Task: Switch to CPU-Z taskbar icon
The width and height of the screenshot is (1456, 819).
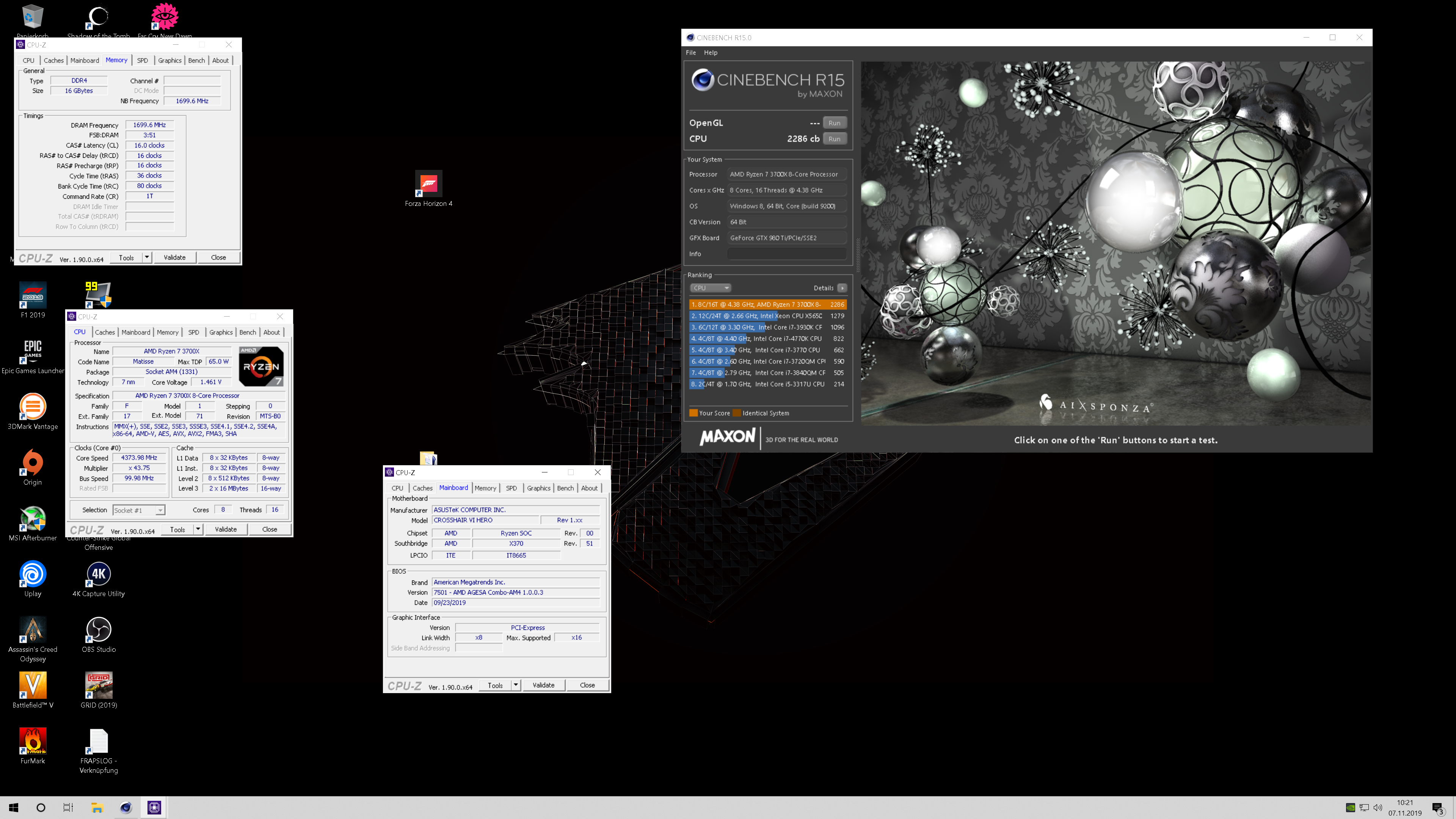Action: tap(154, 808)
